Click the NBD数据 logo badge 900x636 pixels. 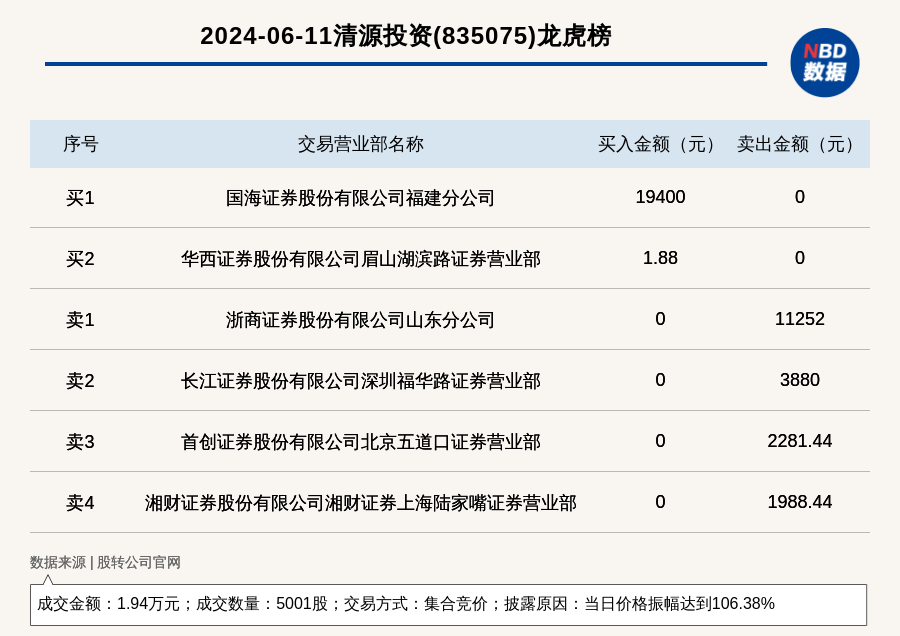click(824, 63)
